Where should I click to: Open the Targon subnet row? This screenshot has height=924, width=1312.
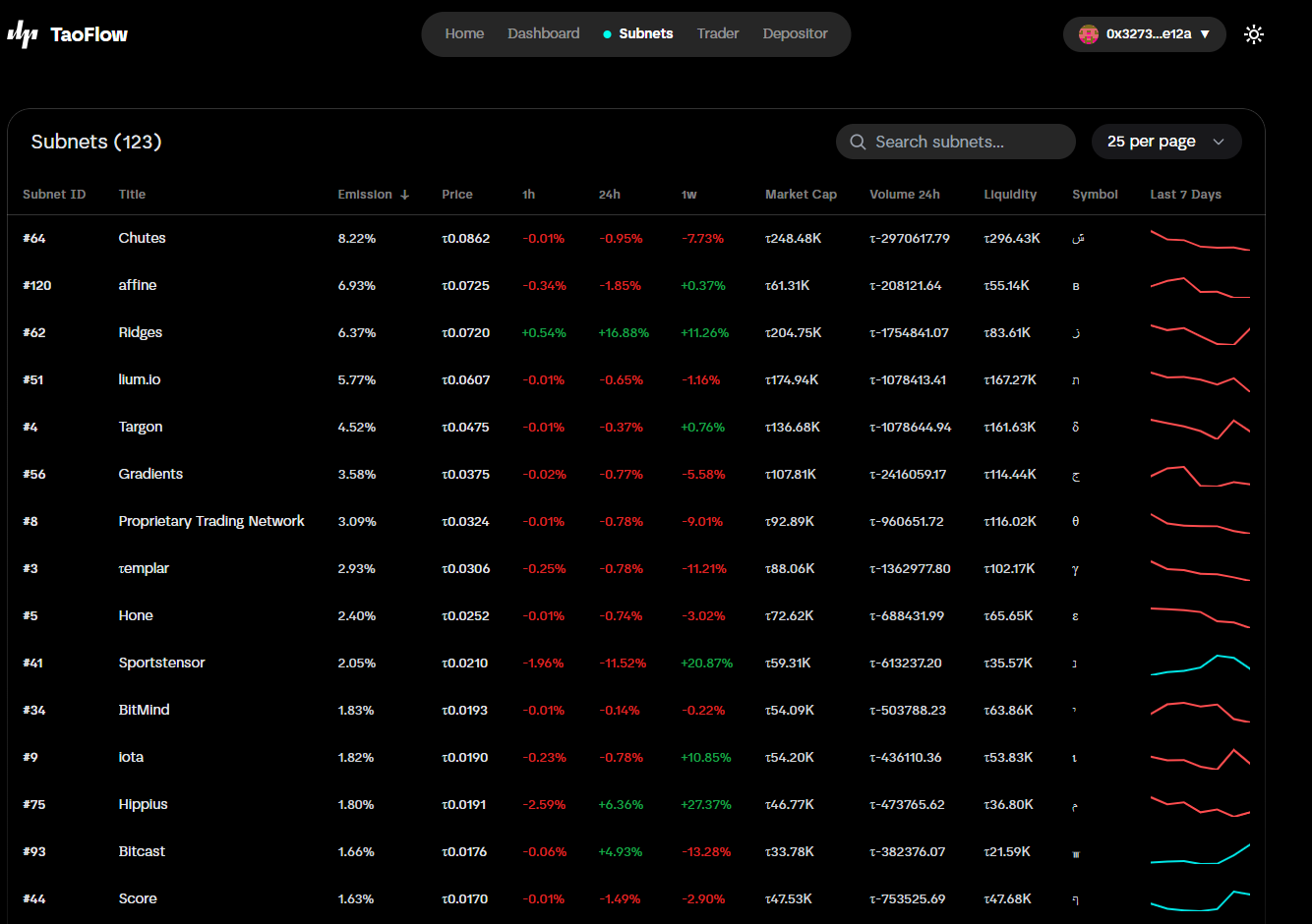141,427
